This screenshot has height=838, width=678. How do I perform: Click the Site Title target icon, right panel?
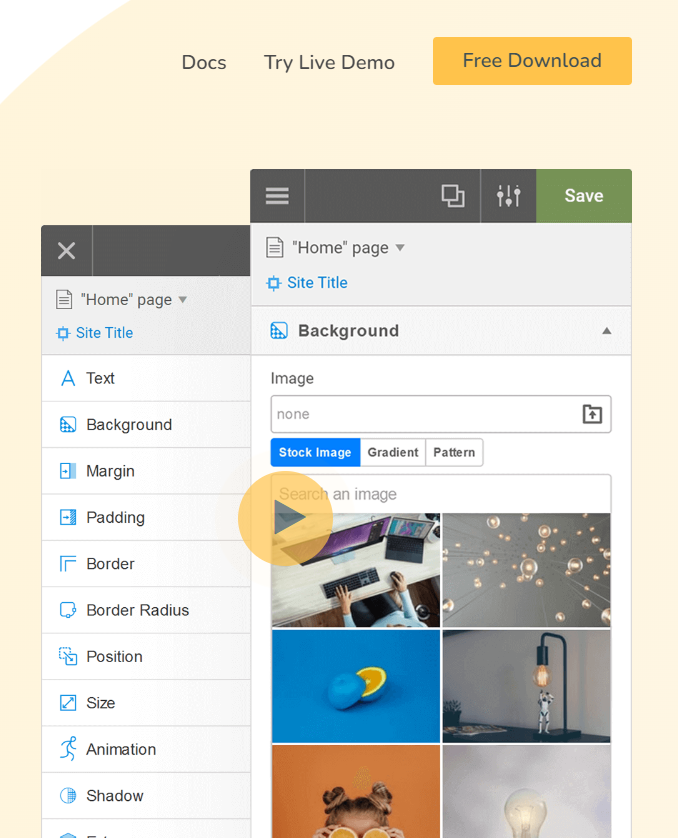(x=274, y=283)
